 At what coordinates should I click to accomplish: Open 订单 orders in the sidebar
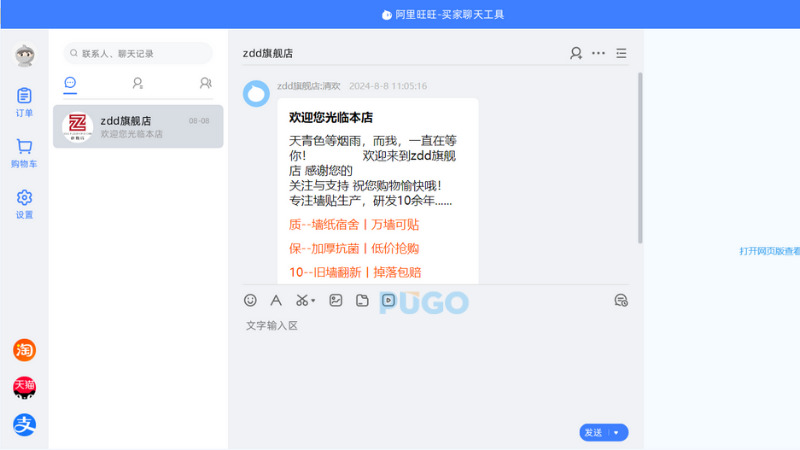(x=24, y=102)
